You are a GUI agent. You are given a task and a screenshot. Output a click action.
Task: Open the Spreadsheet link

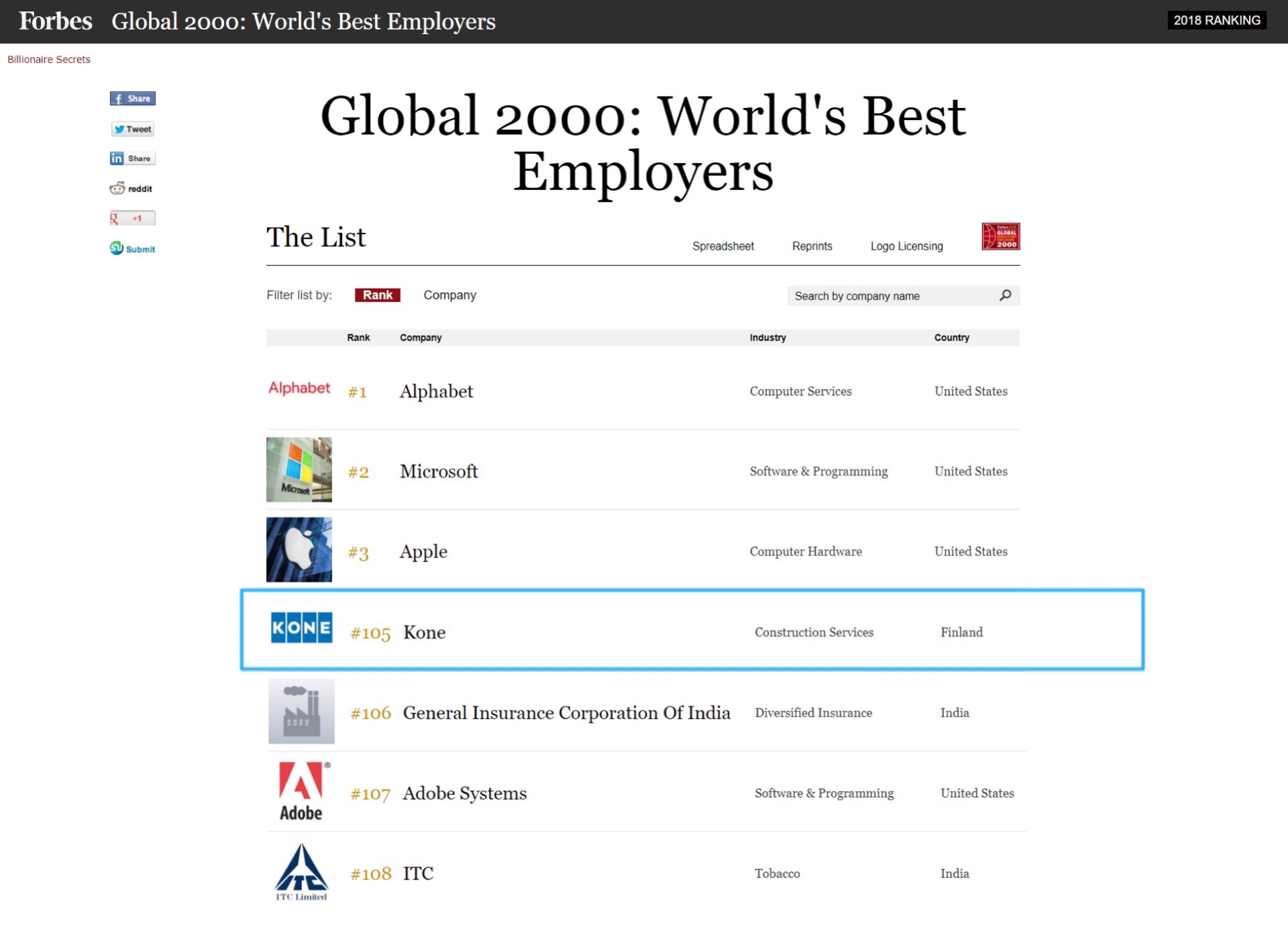[x=722, y=246]
